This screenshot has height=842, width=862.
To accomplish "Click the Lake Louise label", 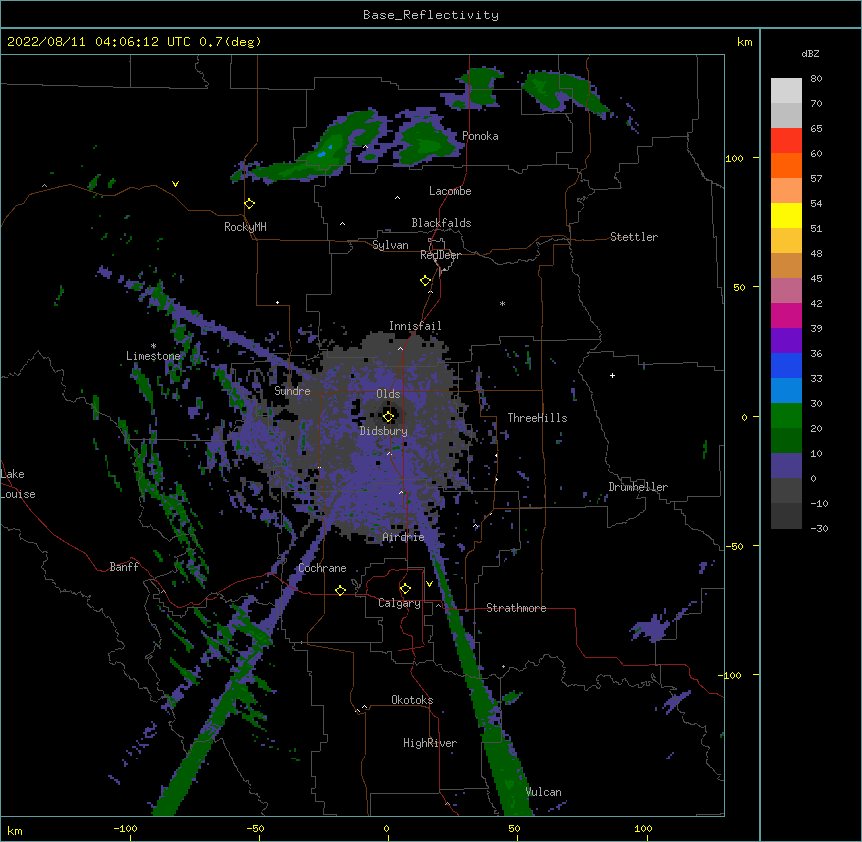I will (16, 484).
